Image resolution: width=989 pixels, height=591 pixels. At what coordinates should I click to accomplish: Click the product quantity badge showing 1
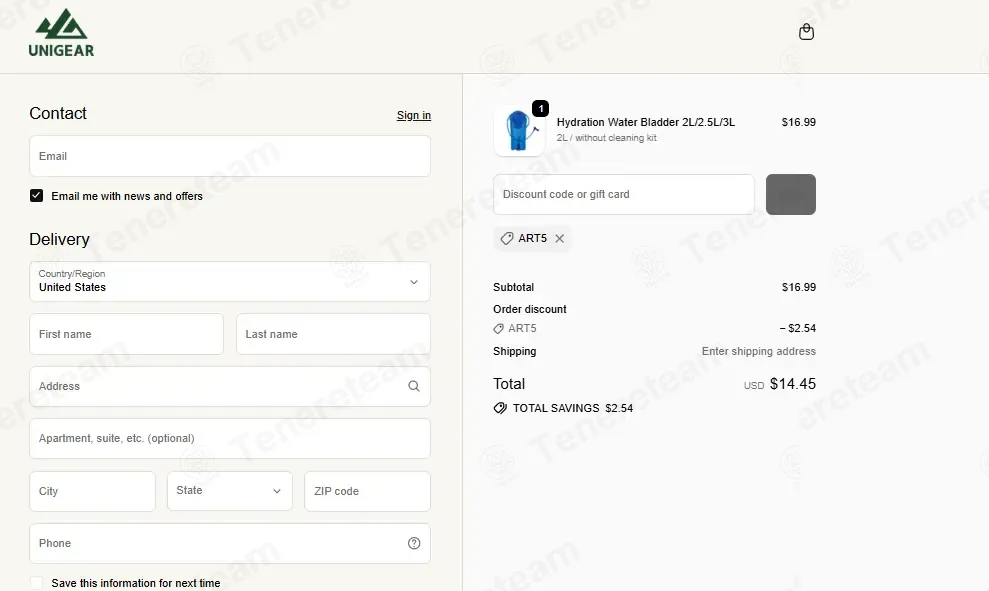(541, 108)
